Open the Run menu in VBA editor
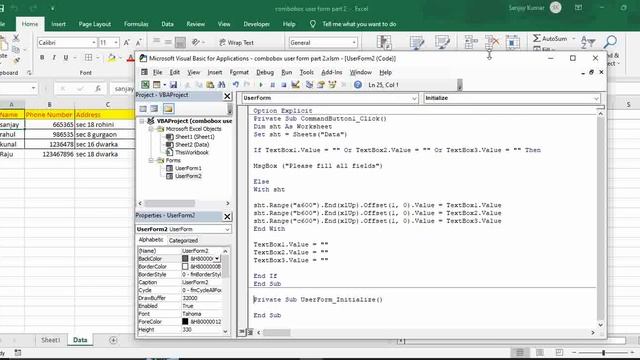Viewport: 640px width, 360px height. coord(287,72)
